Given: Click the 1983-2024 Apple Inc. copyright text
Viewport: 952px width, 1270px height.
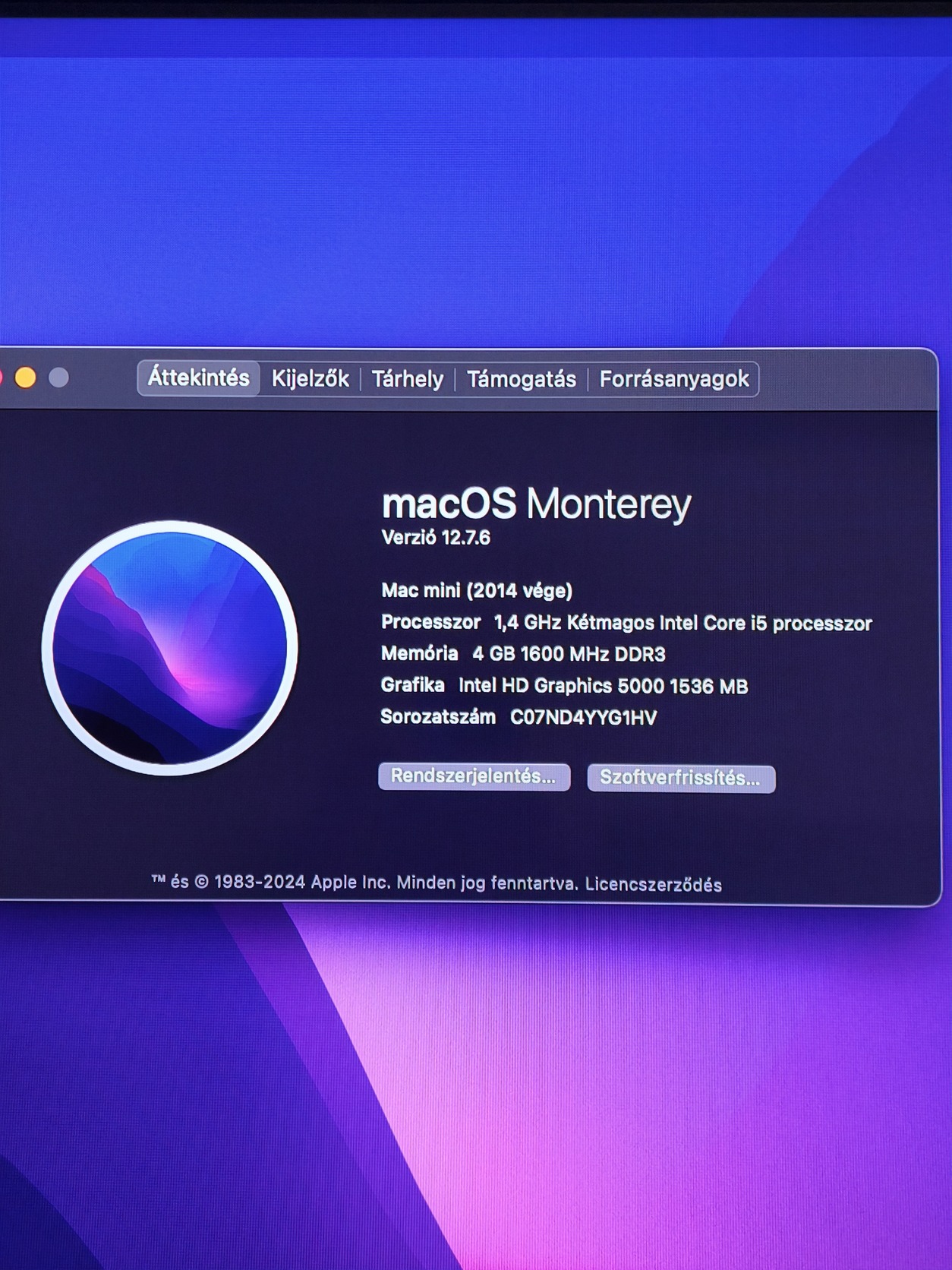Looking at the screenshot, I should click(364, 883).
